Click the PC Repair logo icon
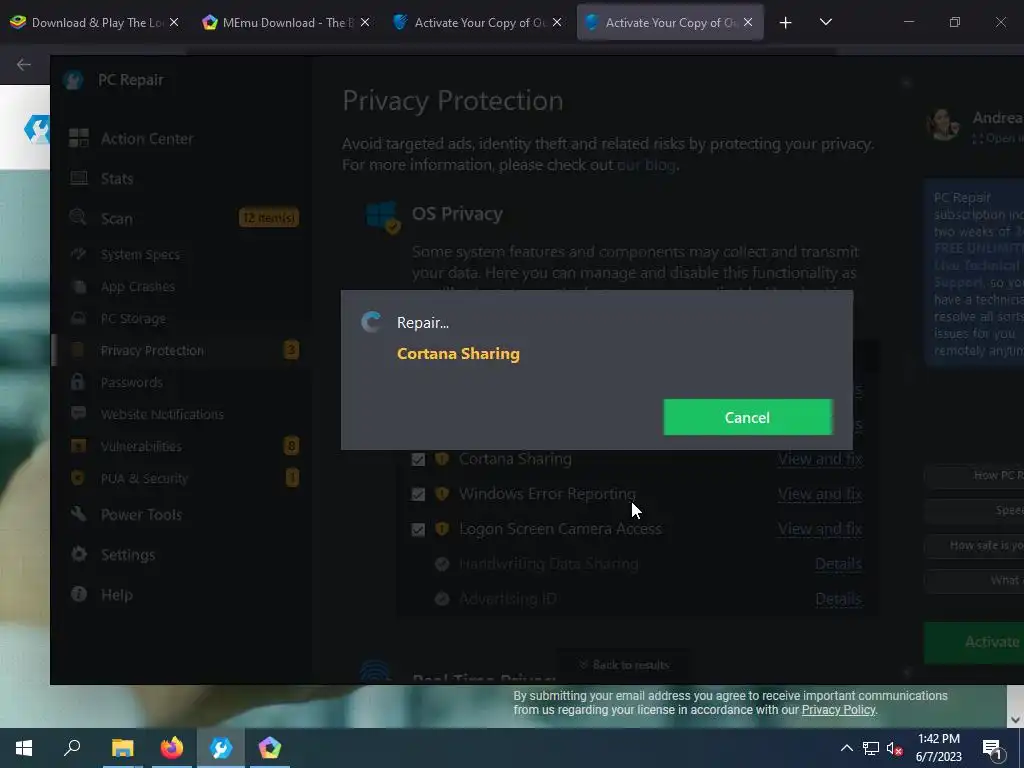This screenshot has height=768, width=1024. pyautogui.click(x=73, y=80)
